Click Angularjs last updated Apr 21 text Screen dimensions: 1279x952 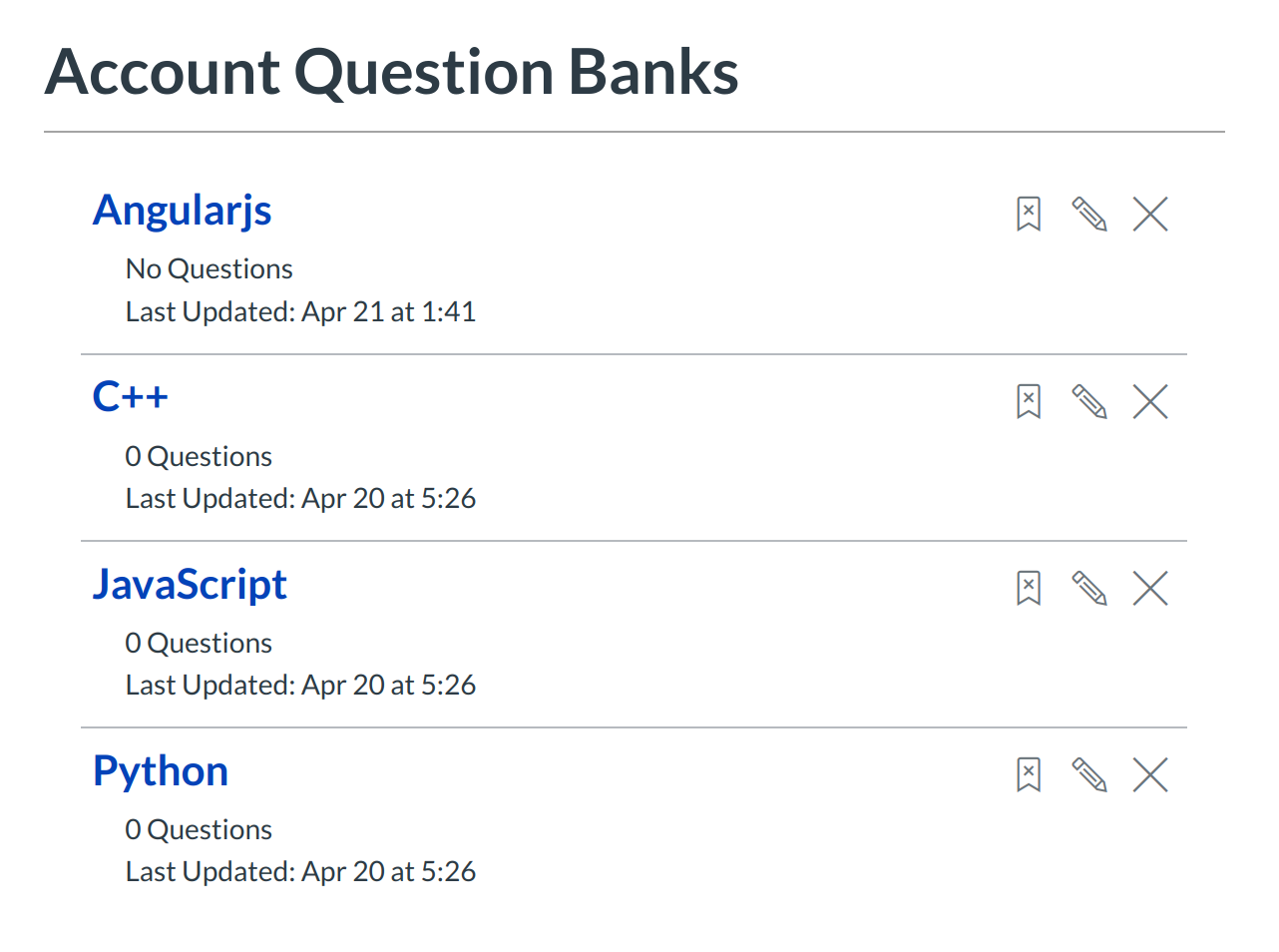point(300,312)
